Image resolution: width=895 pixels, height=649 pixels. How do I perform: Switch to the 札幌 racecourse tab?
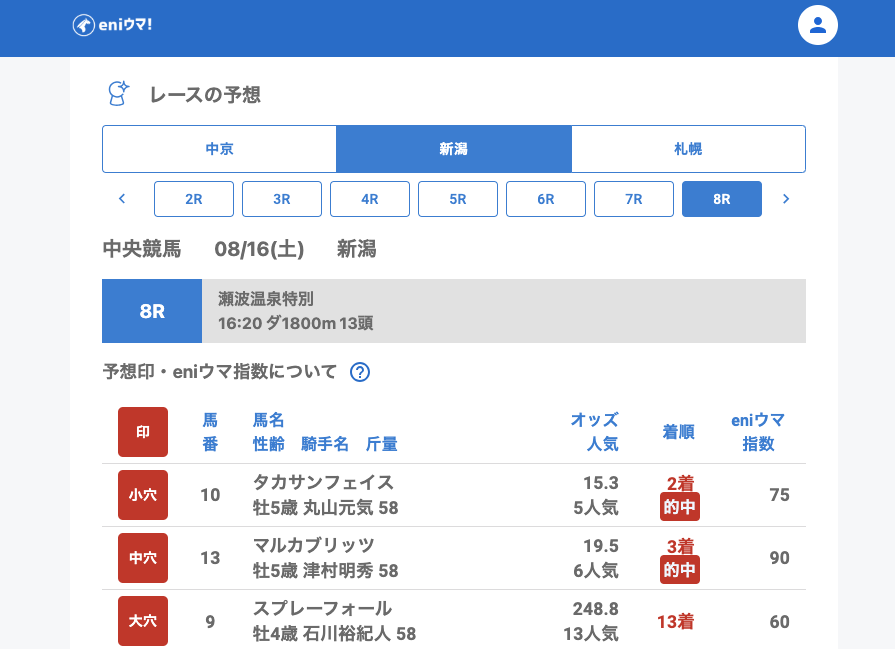688,149
